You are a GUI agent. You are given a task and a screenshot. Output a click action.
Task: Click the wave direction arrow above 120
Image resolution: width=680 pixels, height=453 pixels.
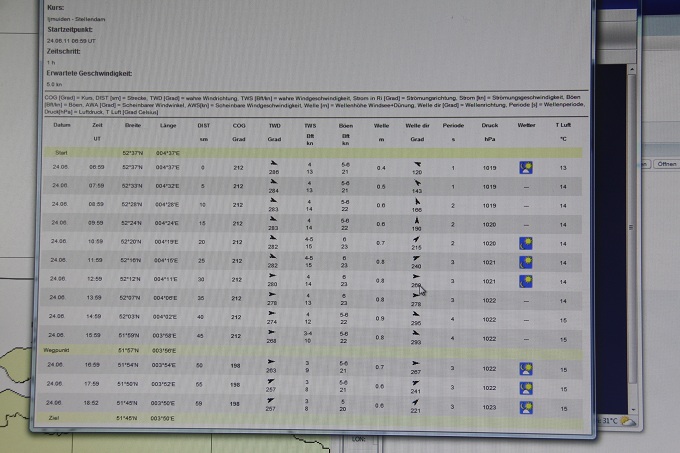[417, 162]
